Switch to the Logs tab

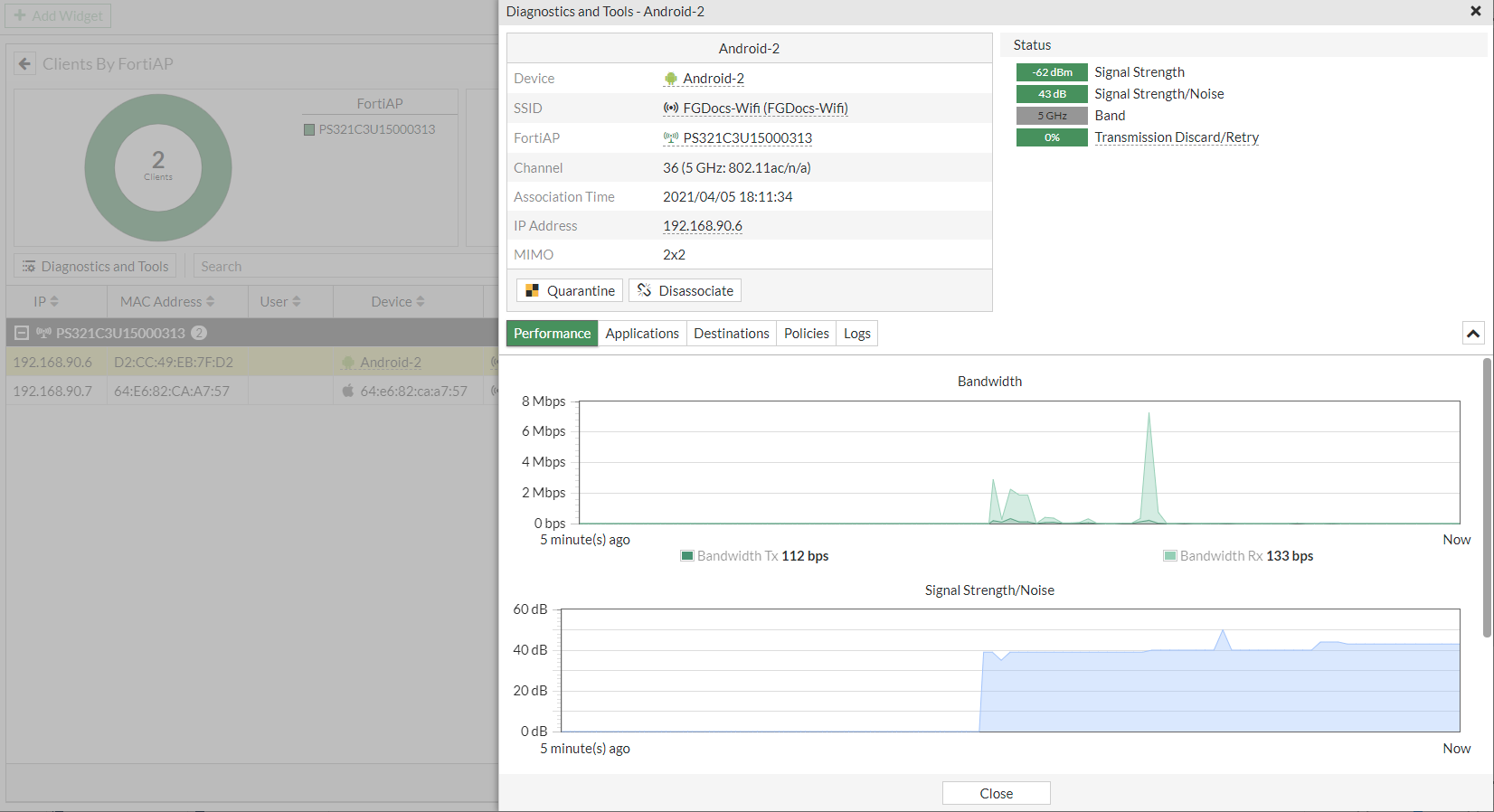(856, 334)
